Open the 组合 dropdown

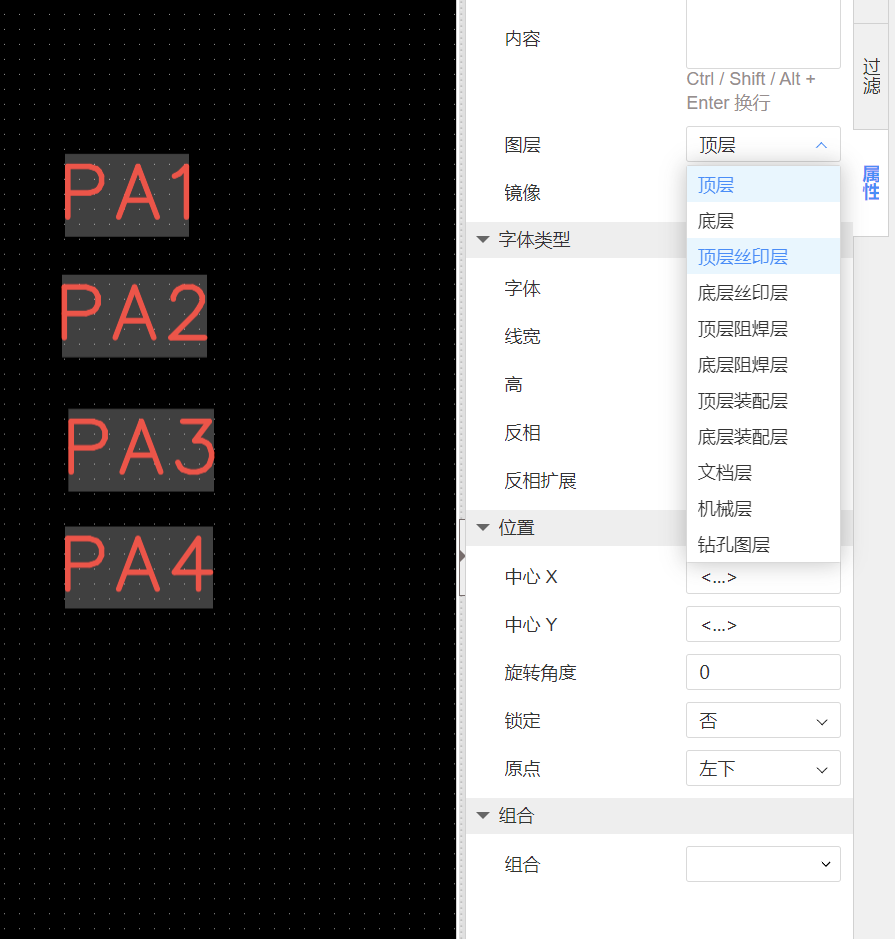(x=763, y=864)
